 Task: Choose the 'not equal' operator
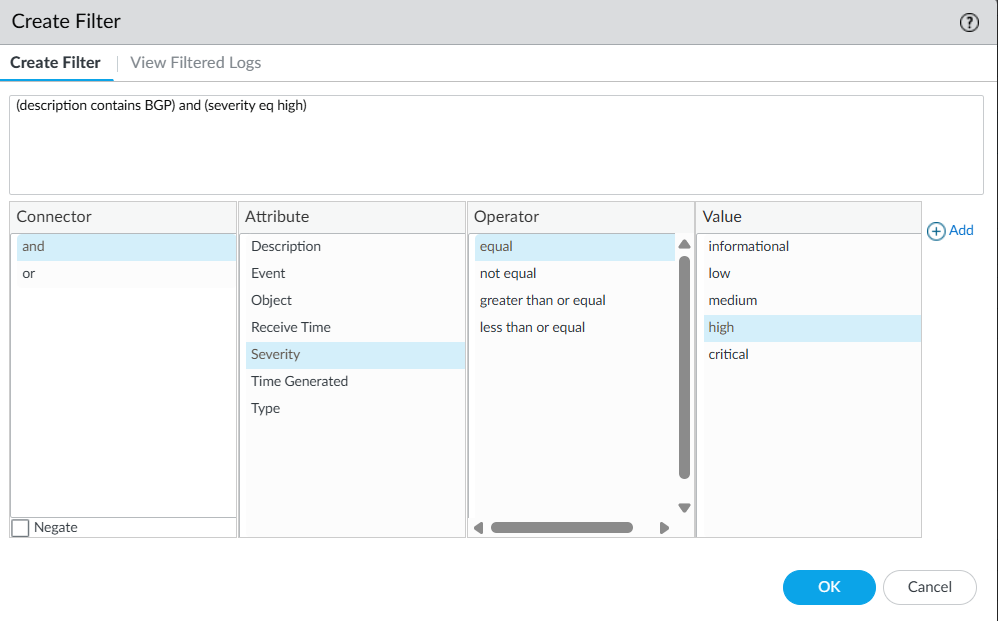[x=508, y=273]
